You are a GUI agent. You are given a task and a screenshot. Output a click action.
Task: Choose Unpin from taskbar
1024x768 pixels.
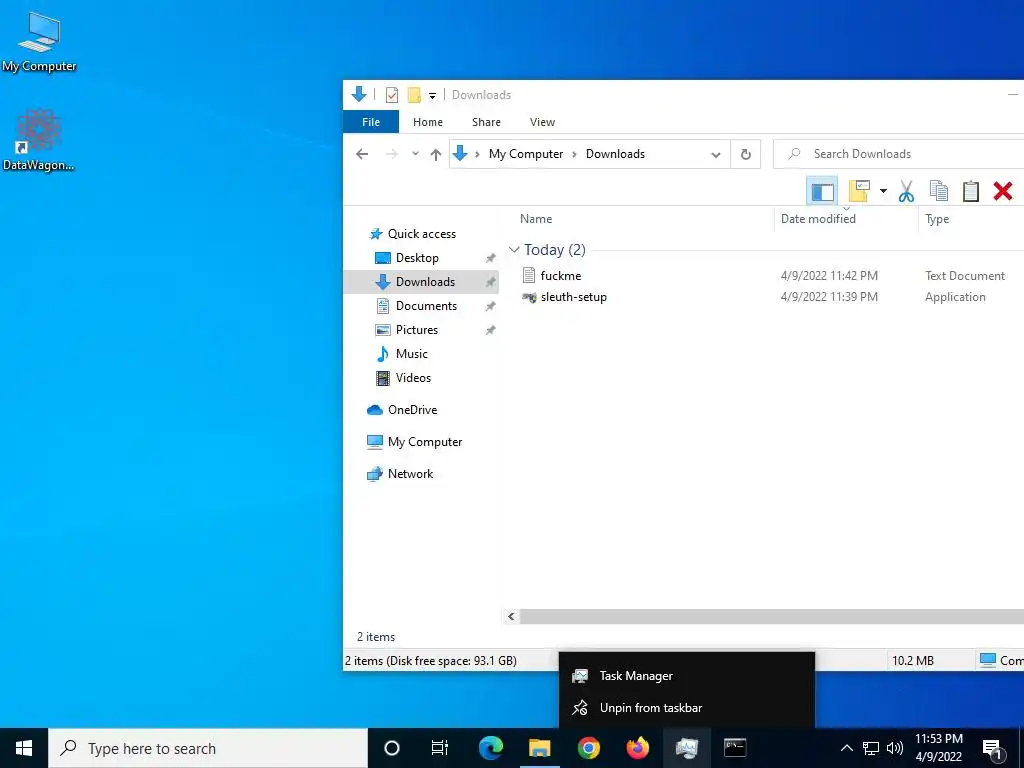(686, 708)
